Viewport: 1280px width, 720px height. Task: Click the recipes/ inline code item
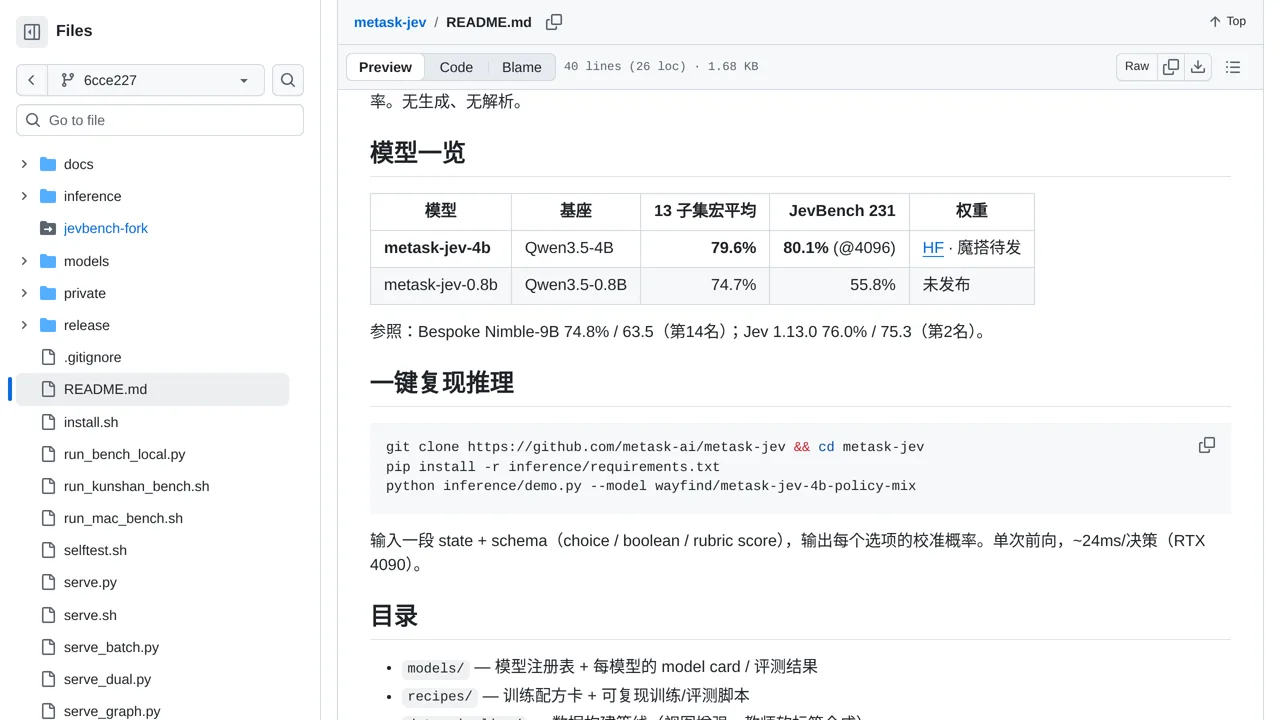tap(440, 697)
